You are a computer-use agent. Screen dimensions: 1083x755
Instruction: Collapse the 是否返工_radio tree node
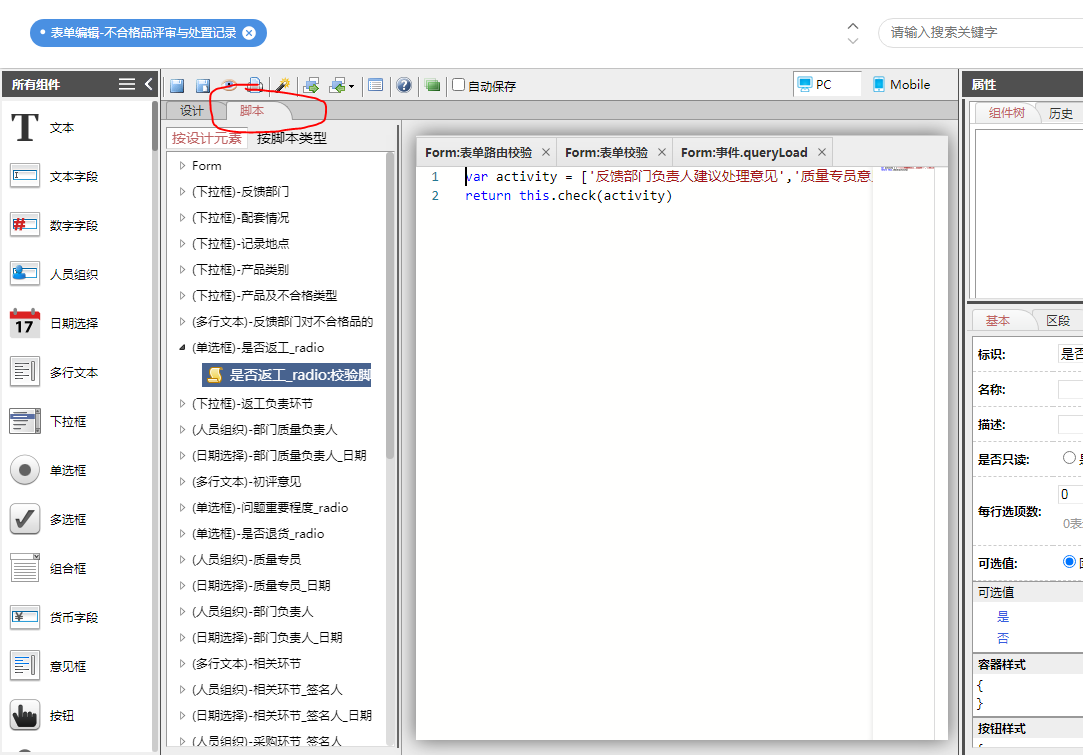[x=182, y=348]
